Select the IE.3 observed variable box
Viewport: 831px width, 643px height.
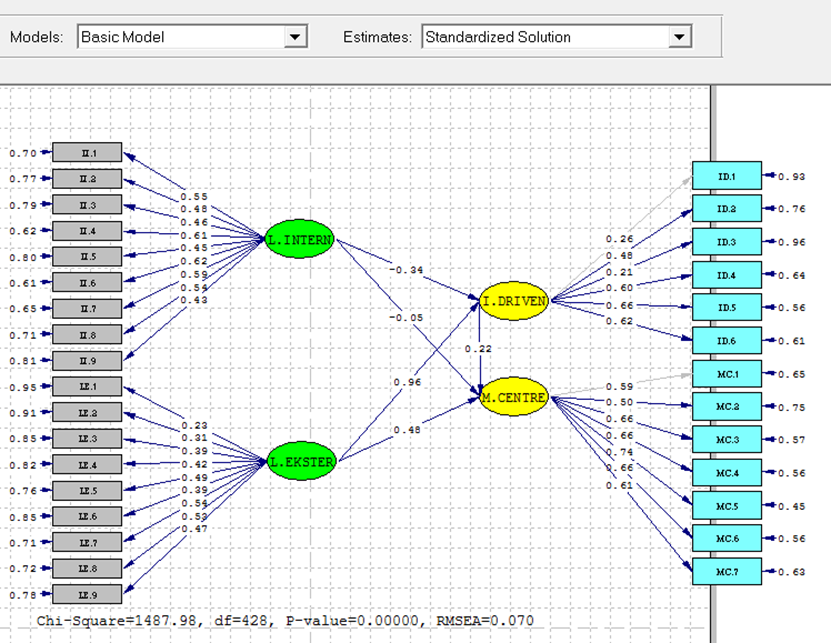87,438
